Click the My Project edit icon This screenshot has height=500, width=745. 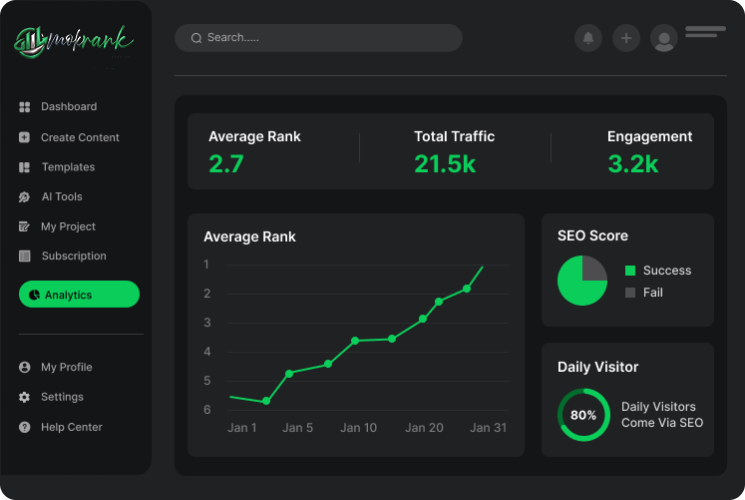(x=24, y=227)
